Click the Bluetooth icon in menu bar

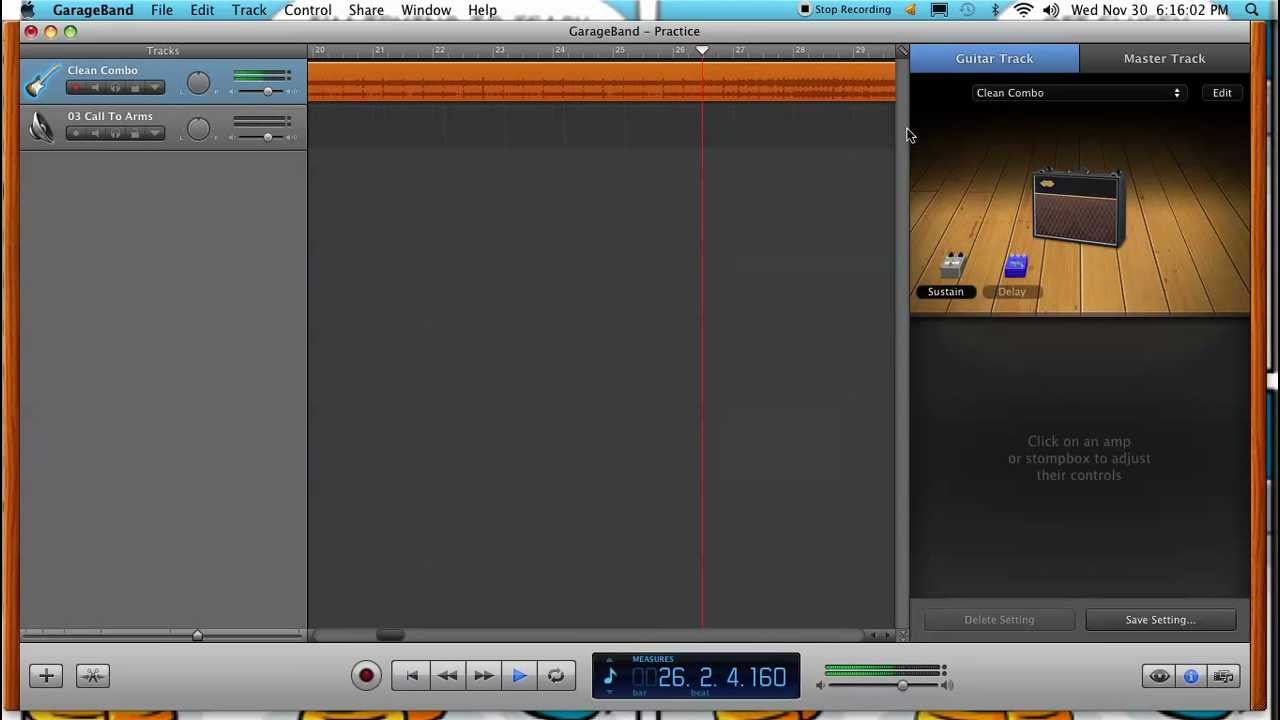tap(995, 10)
